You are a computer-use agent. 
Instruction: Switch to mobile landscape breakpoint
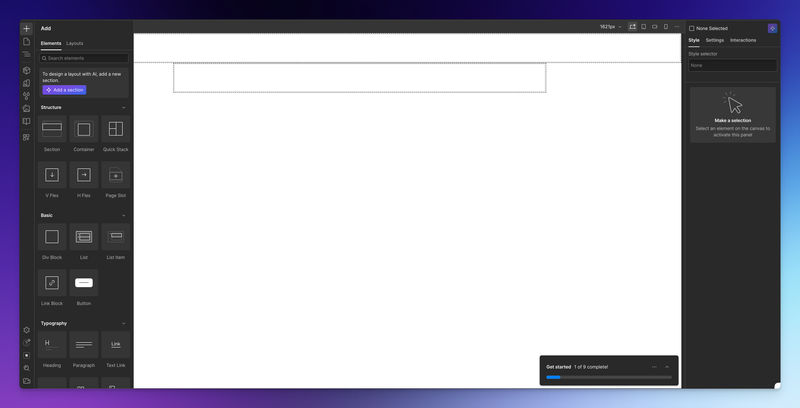[x=655, y=27]
